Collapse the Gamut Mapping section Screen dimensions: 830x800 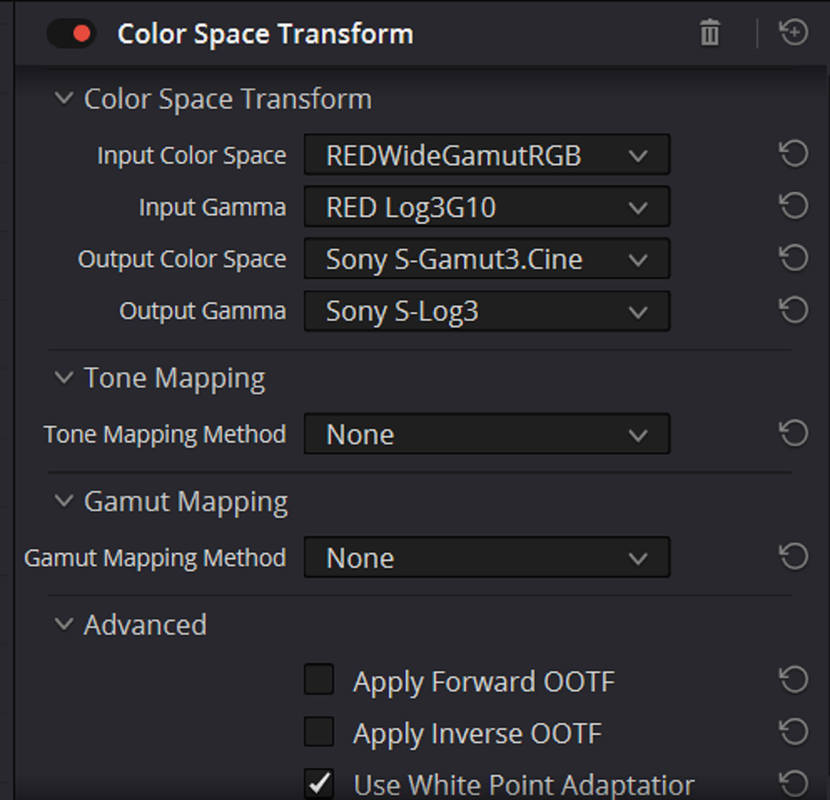coord(64,501)
